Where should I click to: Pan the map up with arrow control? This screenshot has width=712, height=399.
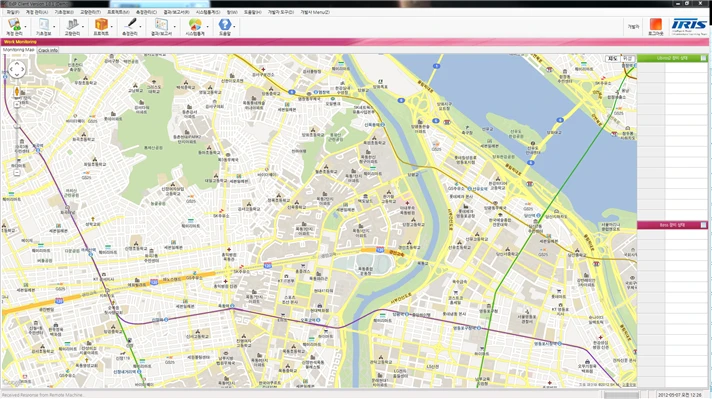17,64
